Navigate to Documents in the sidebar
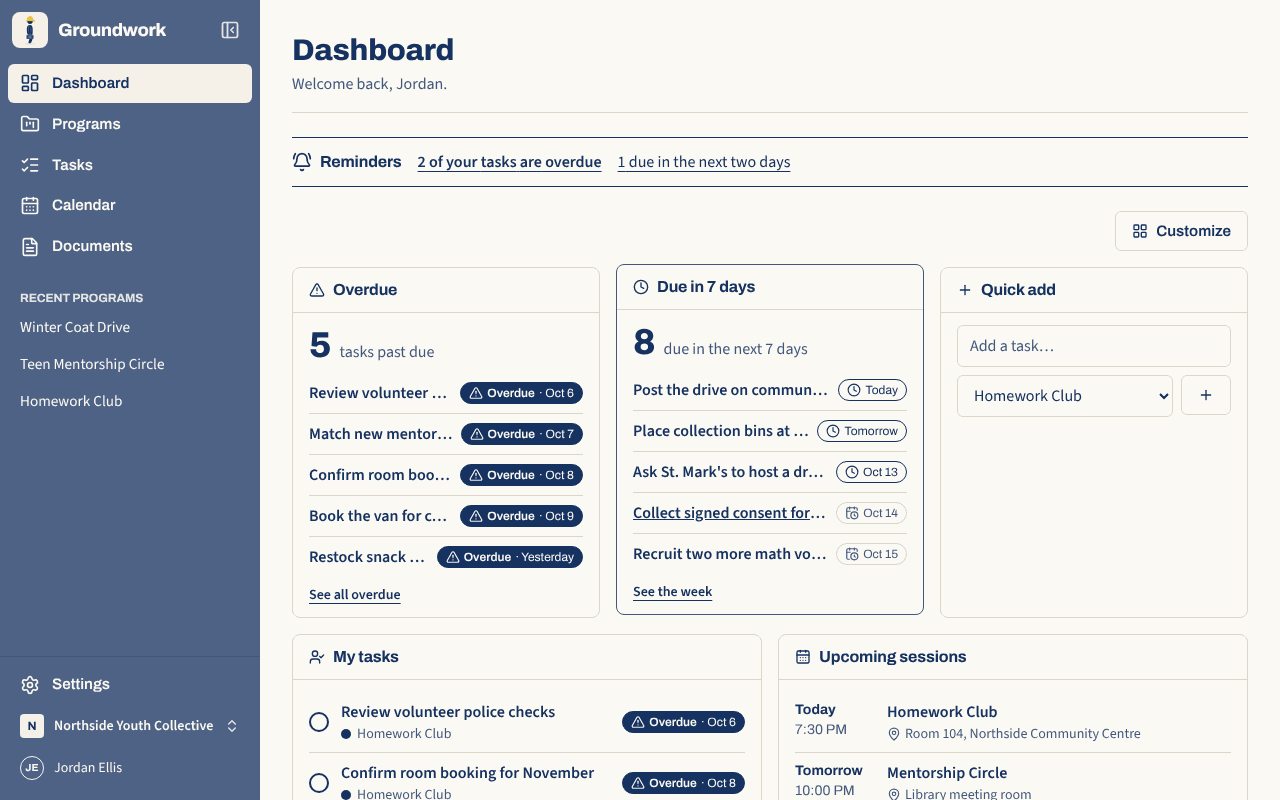 [x=130, y=246]
